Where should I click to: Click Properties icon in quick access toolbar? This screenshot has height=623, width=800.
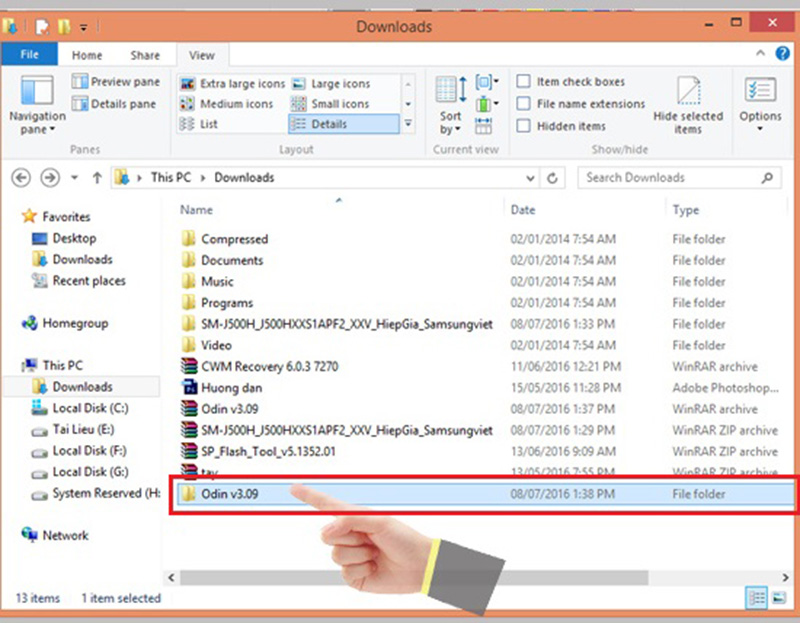pos(42,27)
